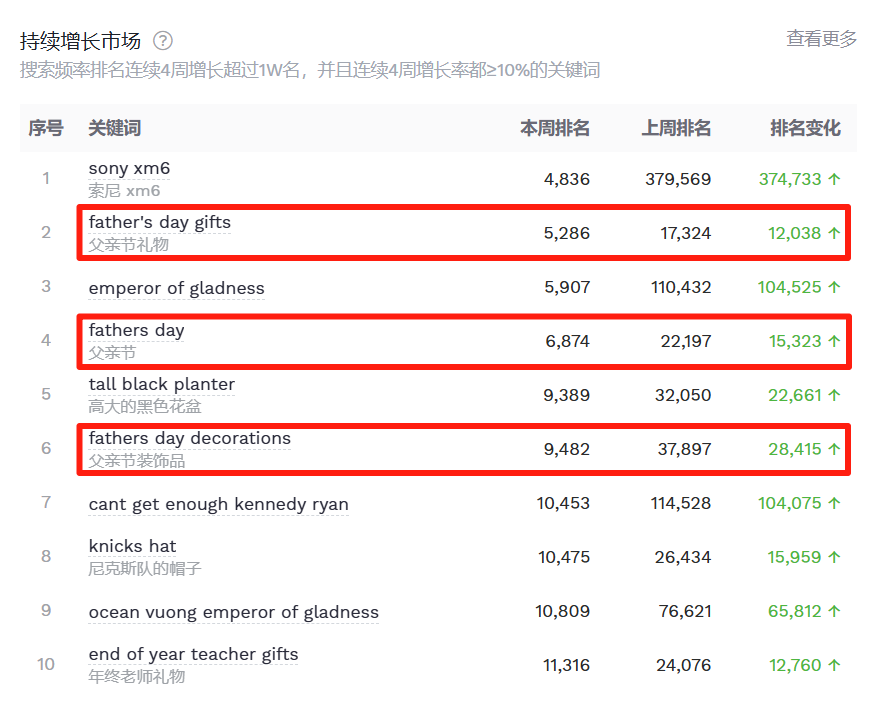
Task: Open the emperor of gladness keyword
Action: pyautogui.click(x=177, y=288)
